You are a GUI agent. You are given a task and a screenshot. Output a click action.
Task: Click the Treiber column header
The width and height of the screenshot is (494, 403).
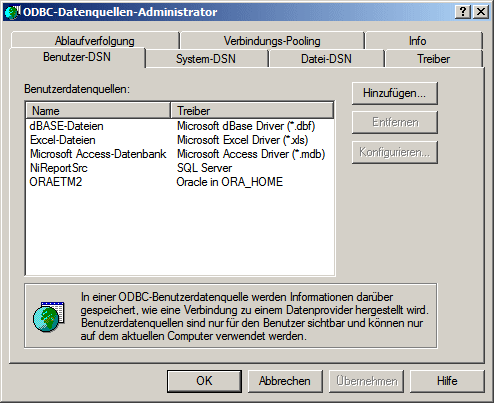252,111
